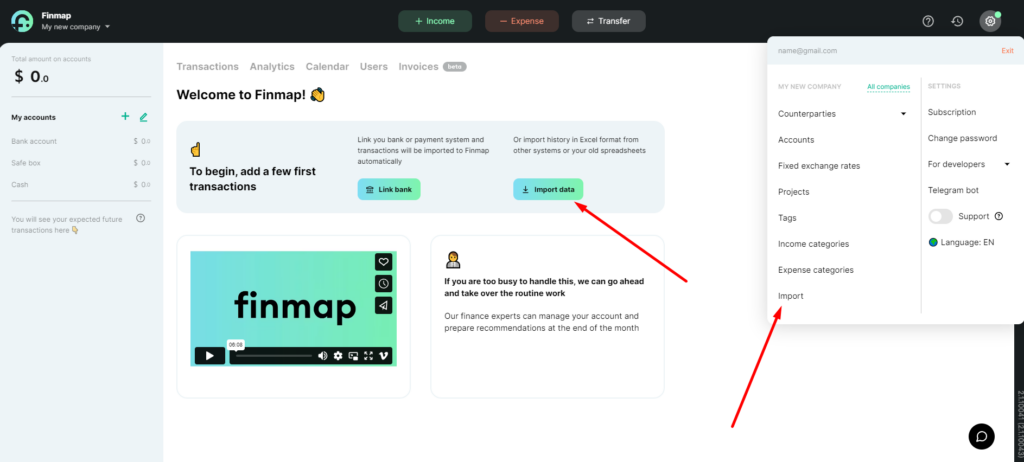This screenshot has width=1024, height=462.
Task: Click the picture-in-picture icon on video
Action: click(x=353, y=355)
